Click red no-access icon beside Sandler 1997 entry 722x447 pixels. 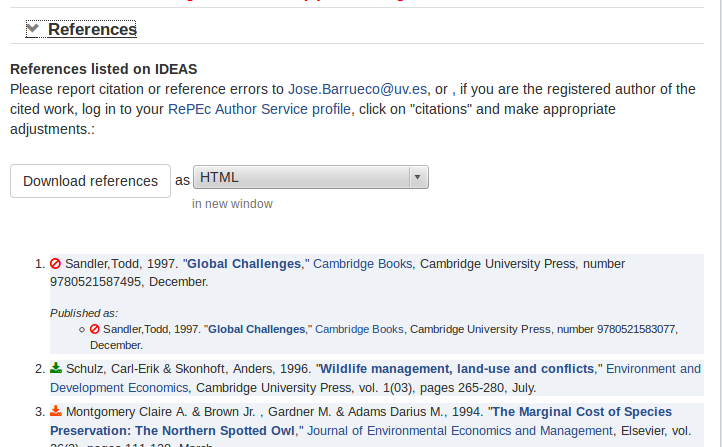56,264
